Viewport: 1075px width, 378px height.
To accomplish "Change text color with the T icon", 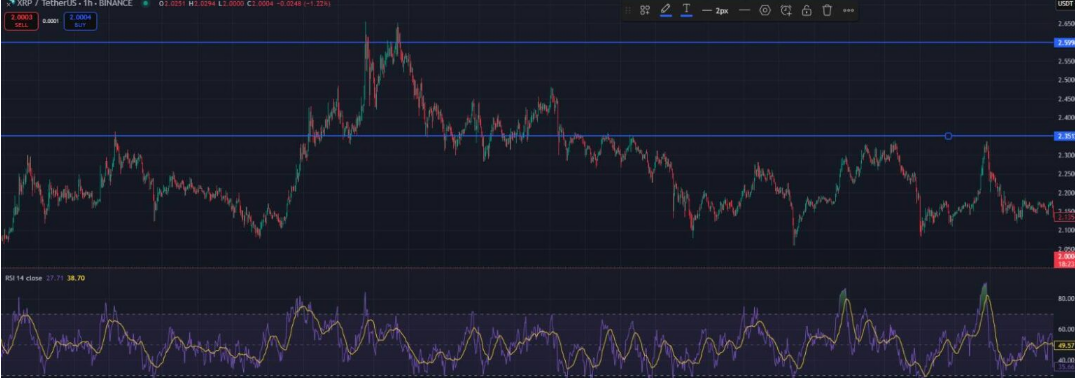I will (x=686, y=10).
